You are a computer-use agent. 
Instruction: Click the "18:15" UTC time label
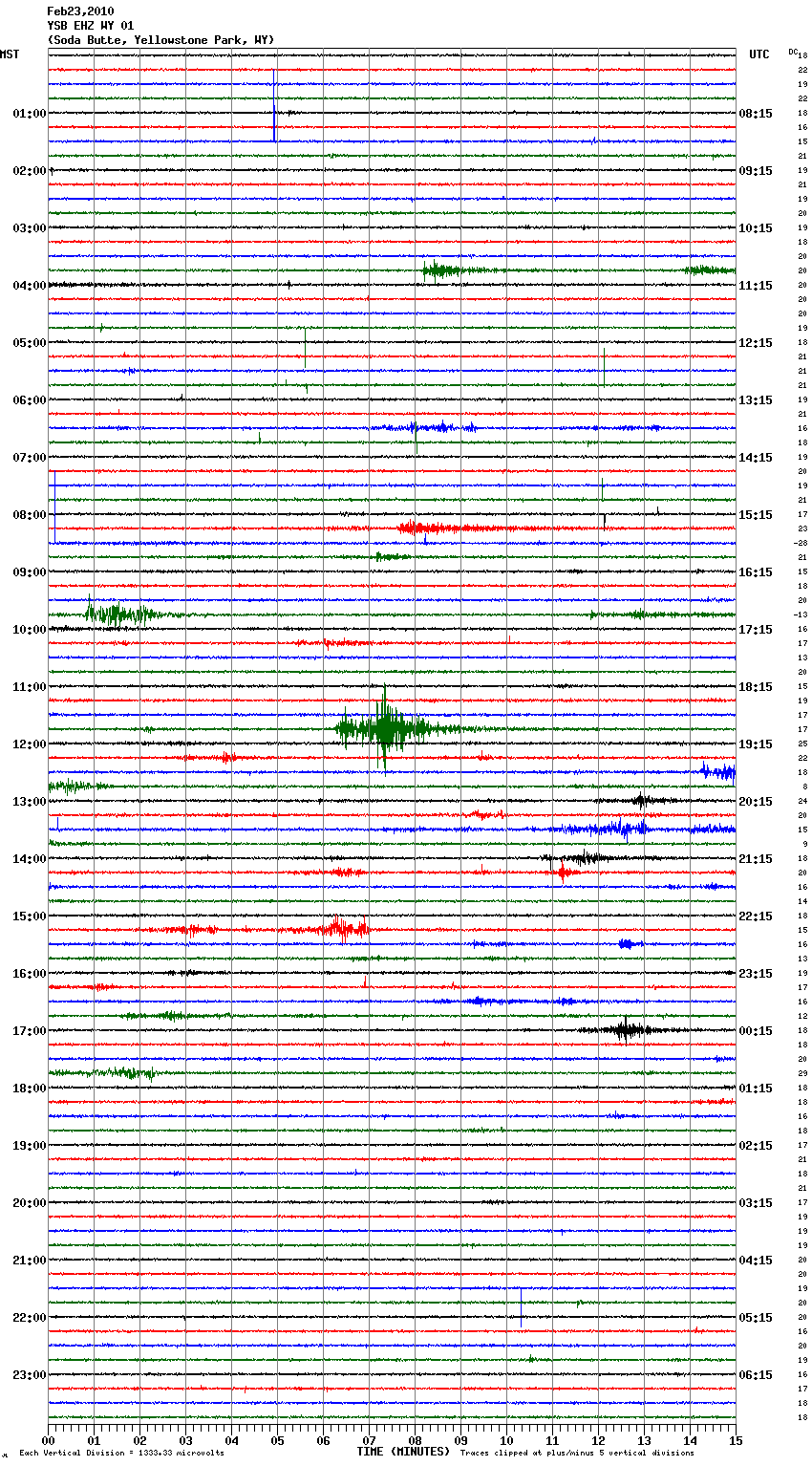point(756,687)
